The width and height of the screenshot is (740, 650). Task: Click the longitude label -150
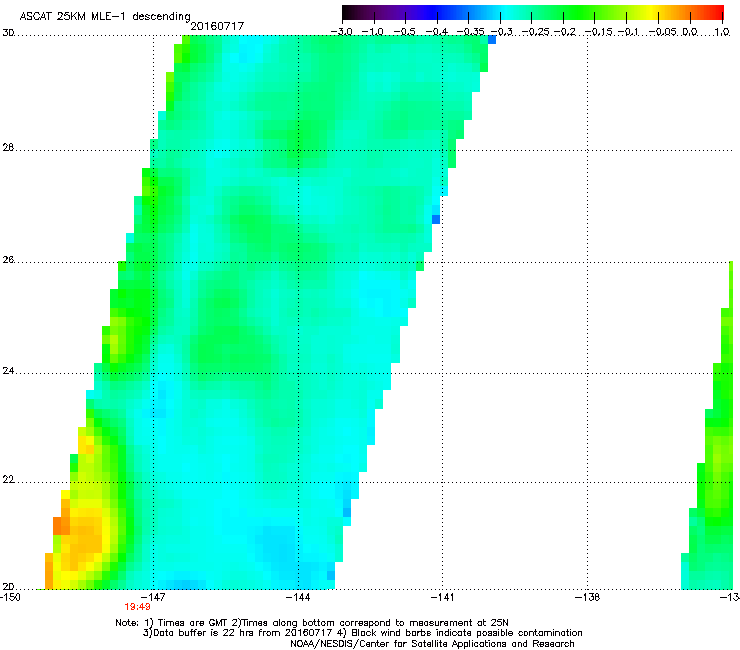tap(10, 597)
